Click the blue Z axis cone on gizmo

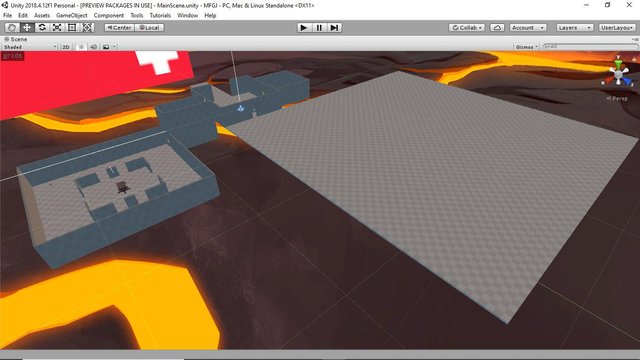(627, 82)
